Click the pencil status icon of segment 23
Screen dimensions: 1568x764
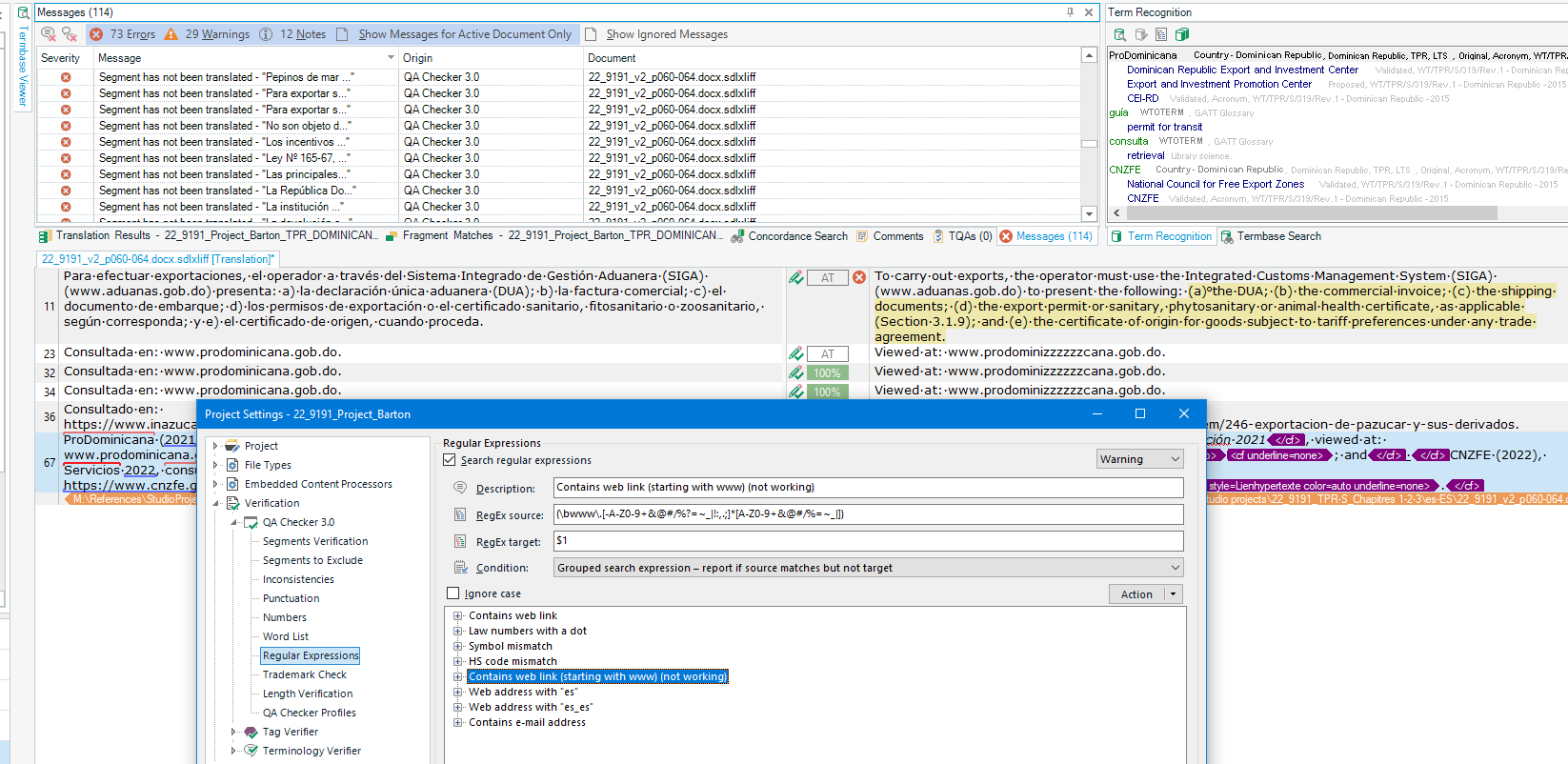[795, 353]
